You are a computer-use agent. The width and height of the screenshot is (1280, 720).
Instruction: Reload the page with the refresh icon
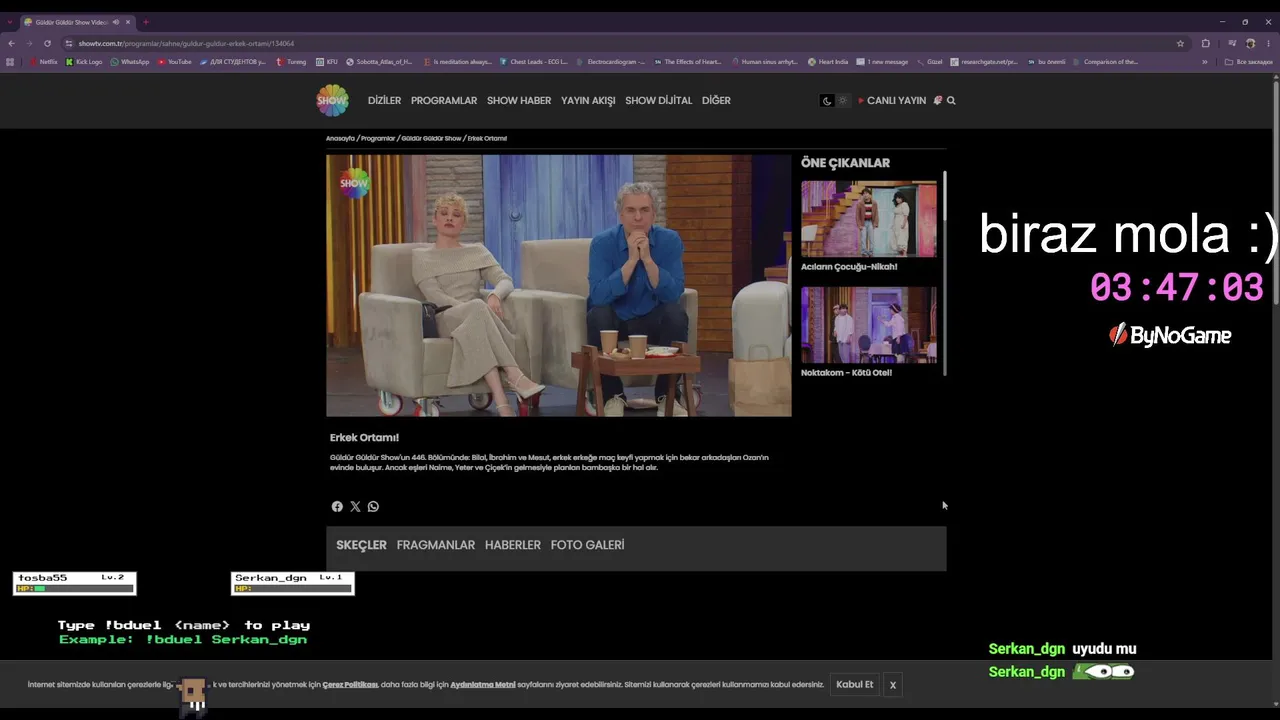[47, 43]
